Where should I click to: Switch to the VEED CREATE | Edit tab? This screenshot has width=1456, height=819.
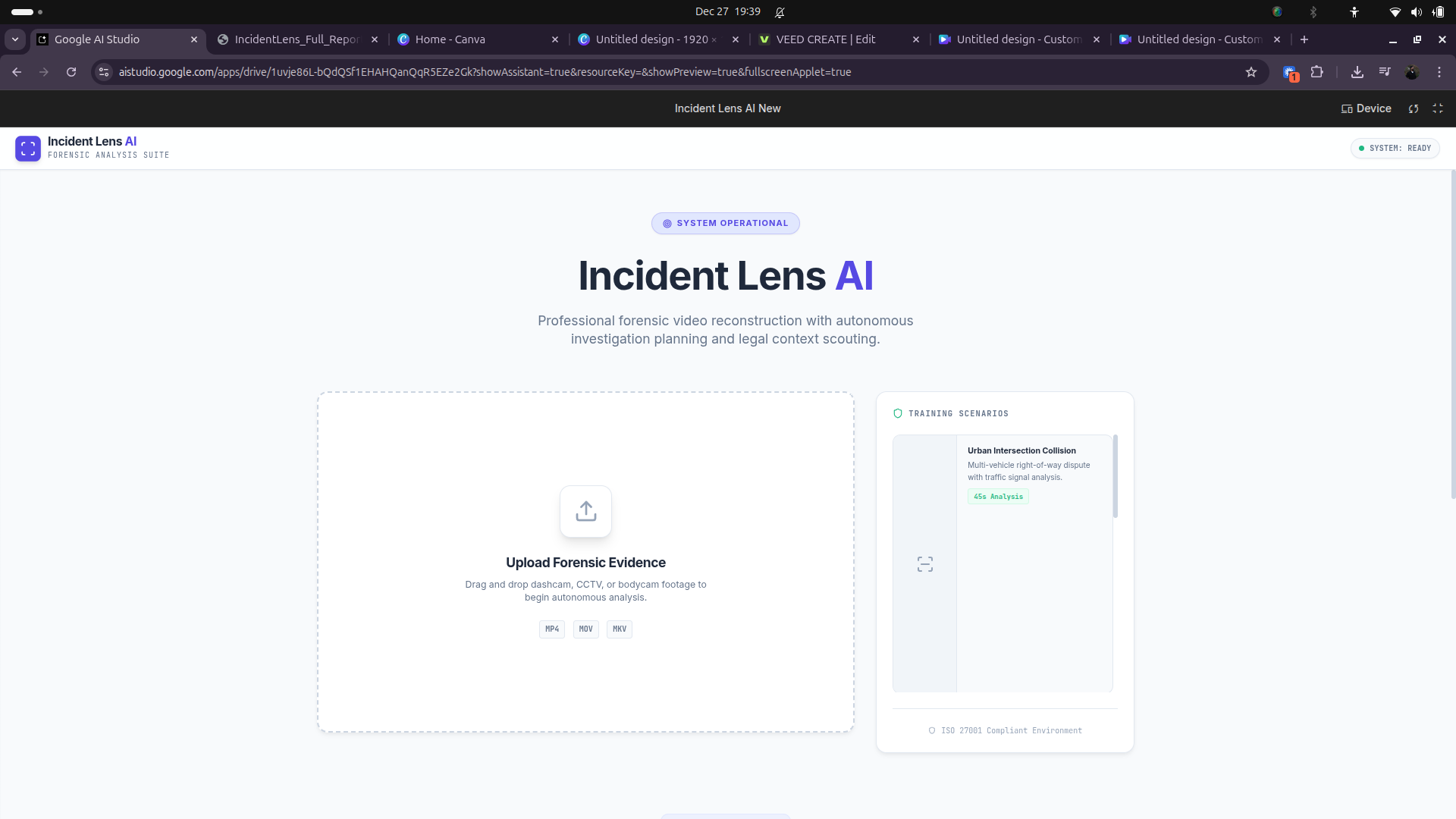(825, 39)
